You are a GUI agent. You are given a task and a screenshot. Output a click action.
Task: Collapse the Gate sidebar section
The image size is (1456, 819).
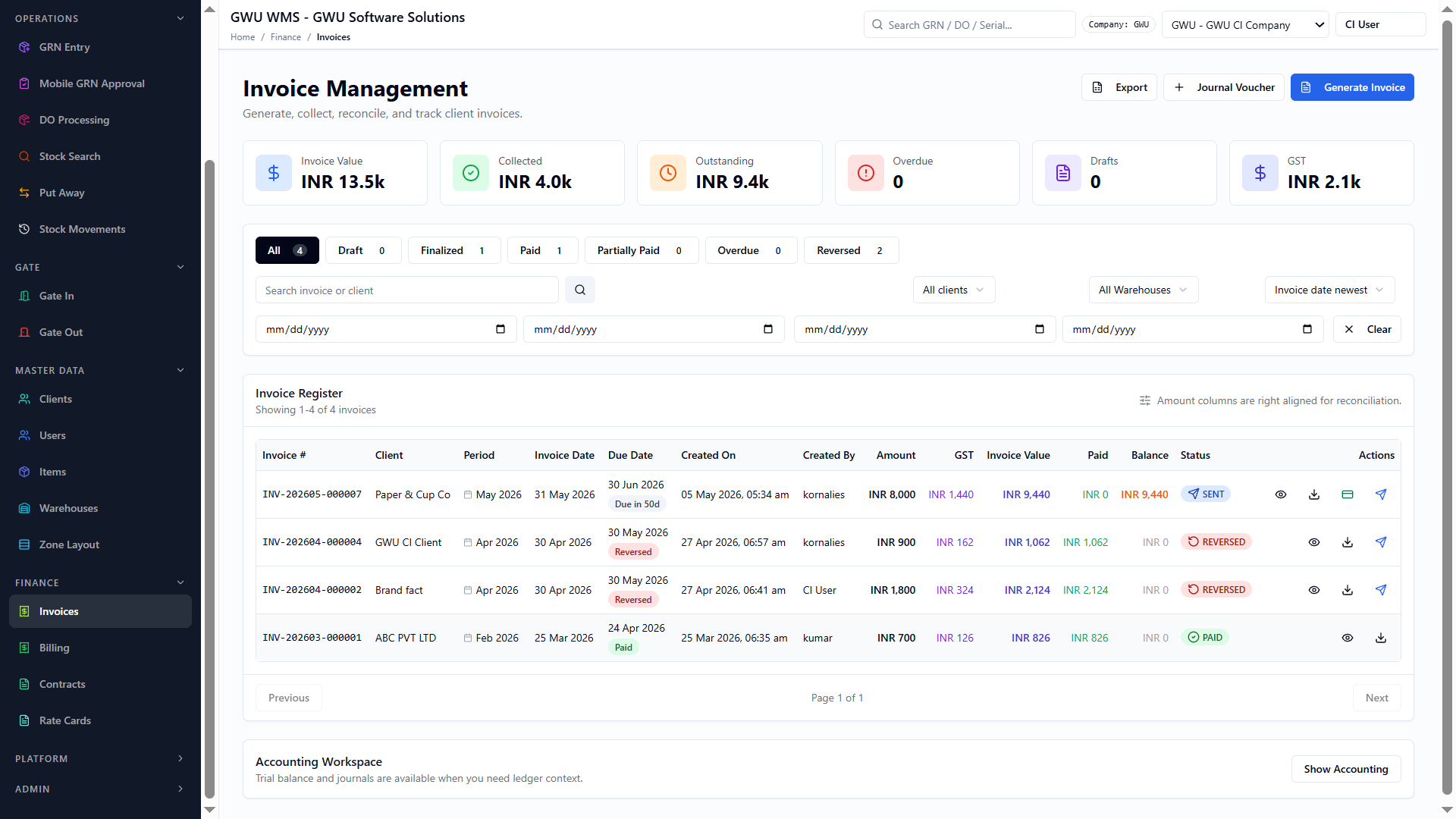(100, 267)
